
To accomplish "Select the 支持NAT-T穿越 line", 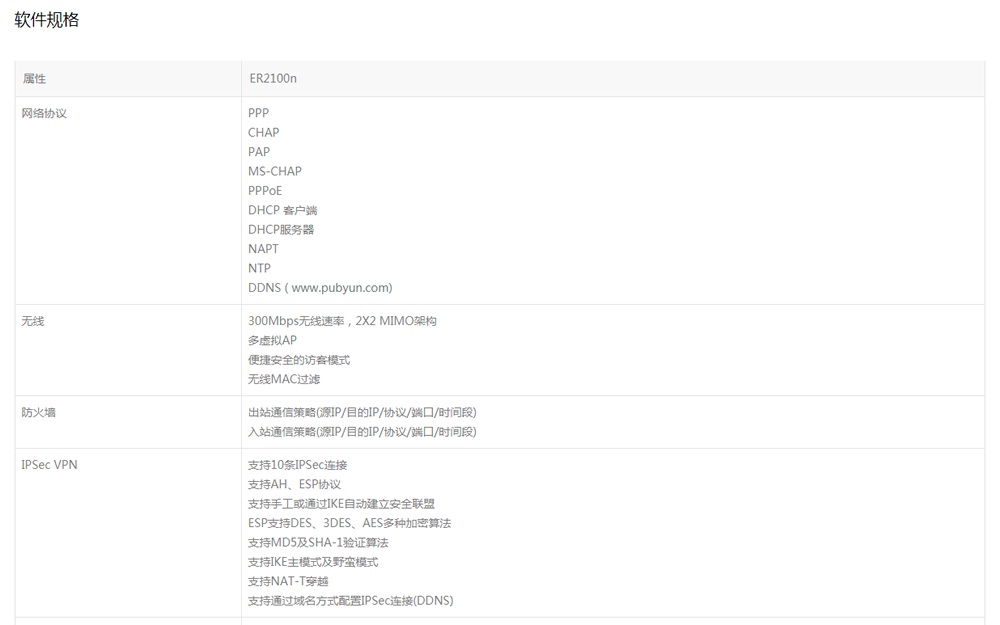I will pos(288,582).
